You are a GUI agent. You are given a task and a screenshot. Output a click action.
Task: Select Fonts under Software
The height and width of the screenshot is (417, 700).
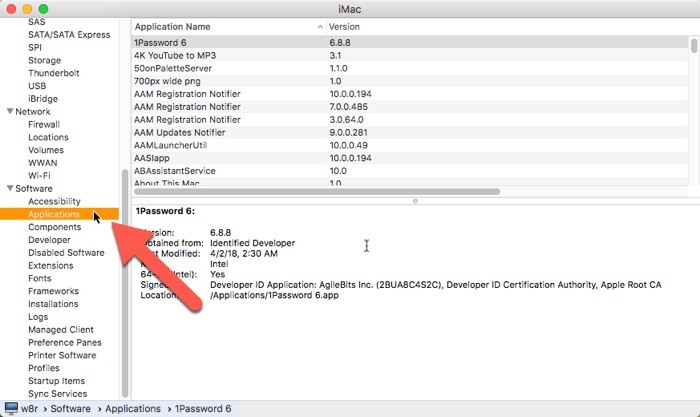tap(40, 278)
